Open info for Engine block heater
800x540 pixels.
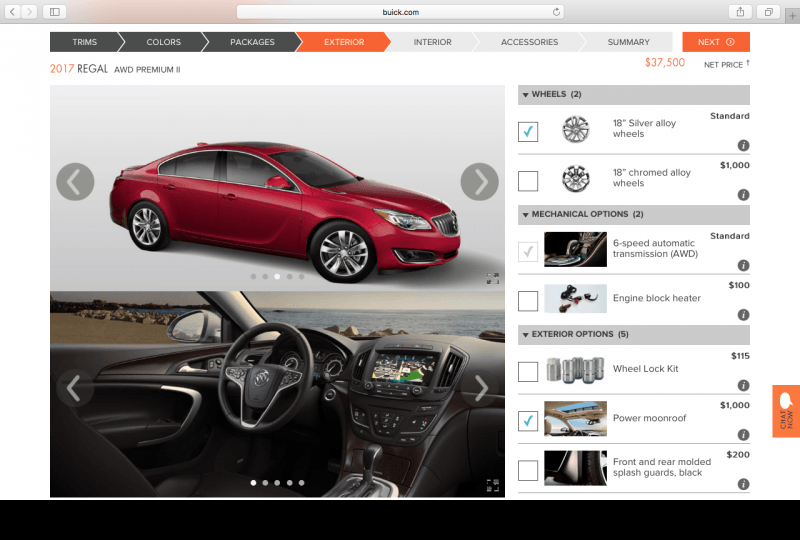[x=743, y=315]
